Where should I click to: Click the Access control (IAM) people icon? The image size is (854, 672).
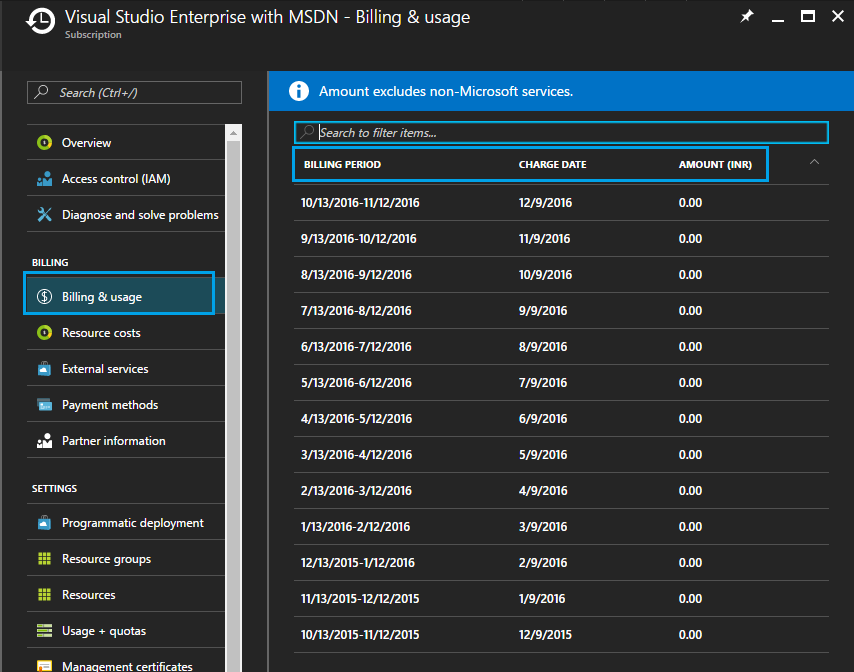44,179
